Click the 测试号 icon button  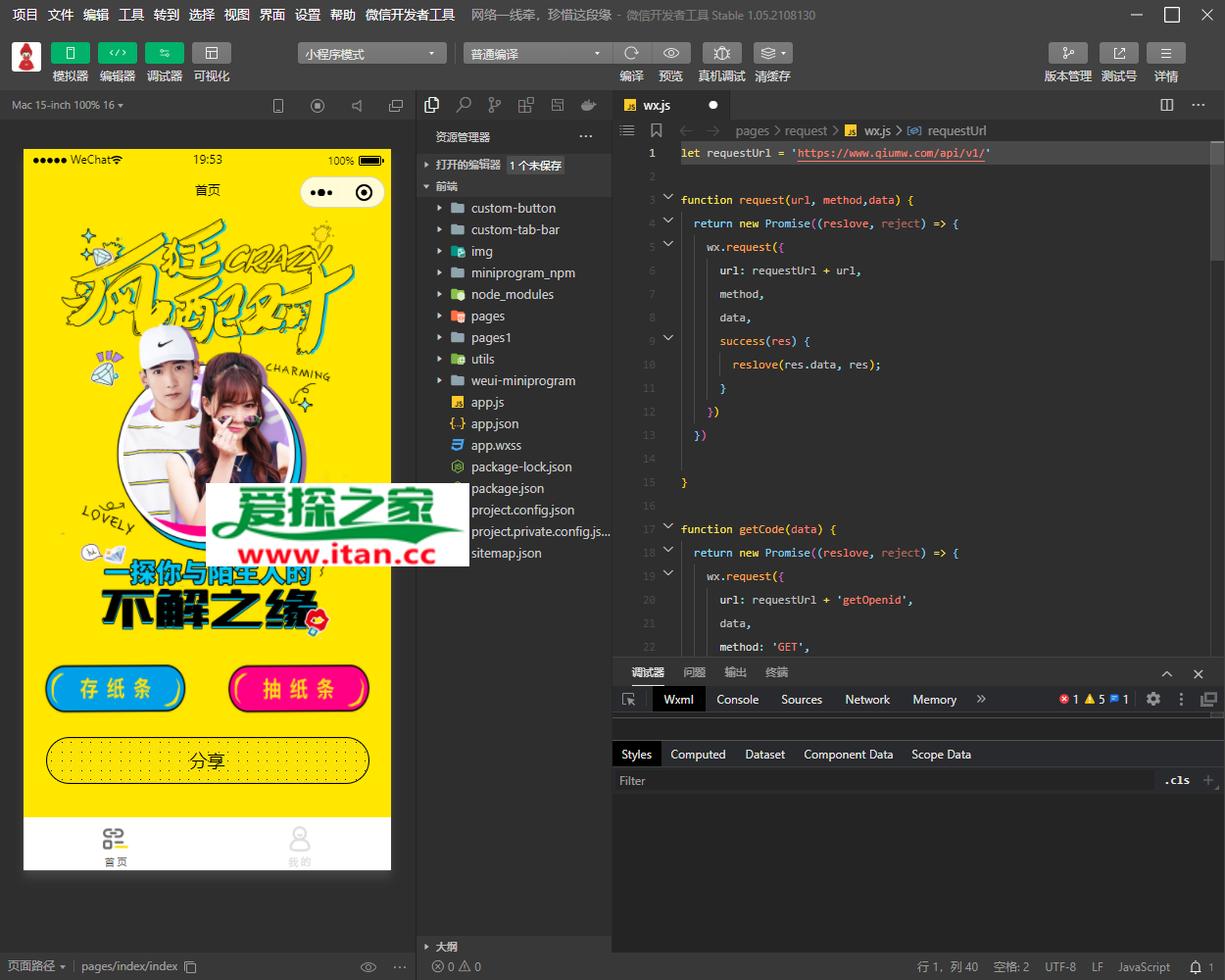[x=1119, y=53]
